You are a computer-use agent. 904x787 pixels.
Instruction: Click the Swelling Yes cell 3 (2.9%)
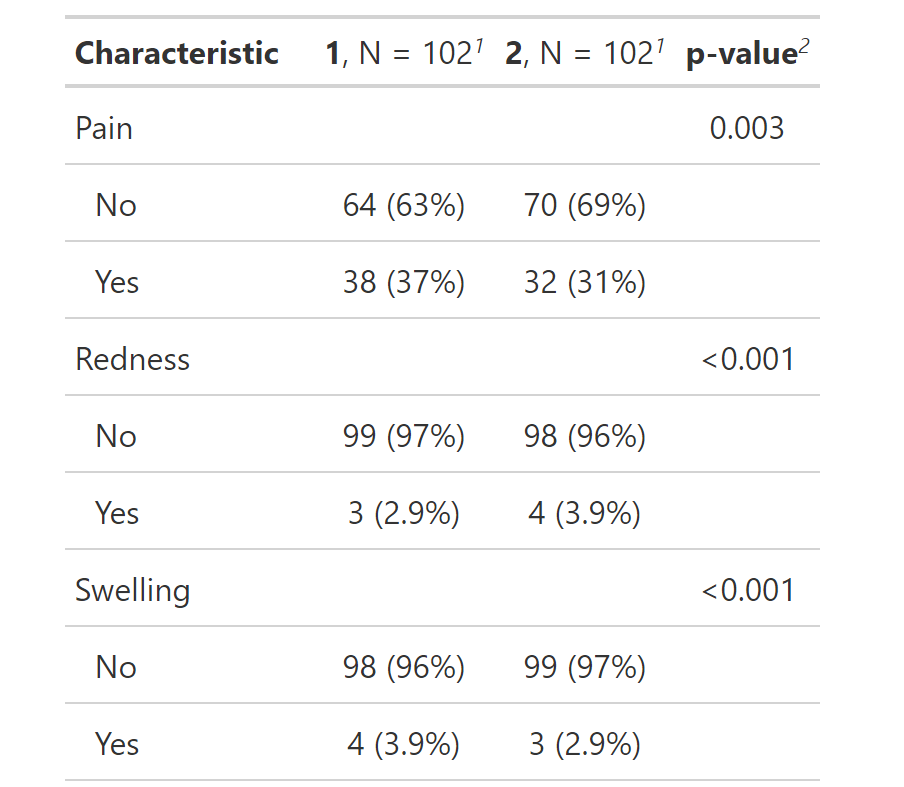(x=585, y=744)
